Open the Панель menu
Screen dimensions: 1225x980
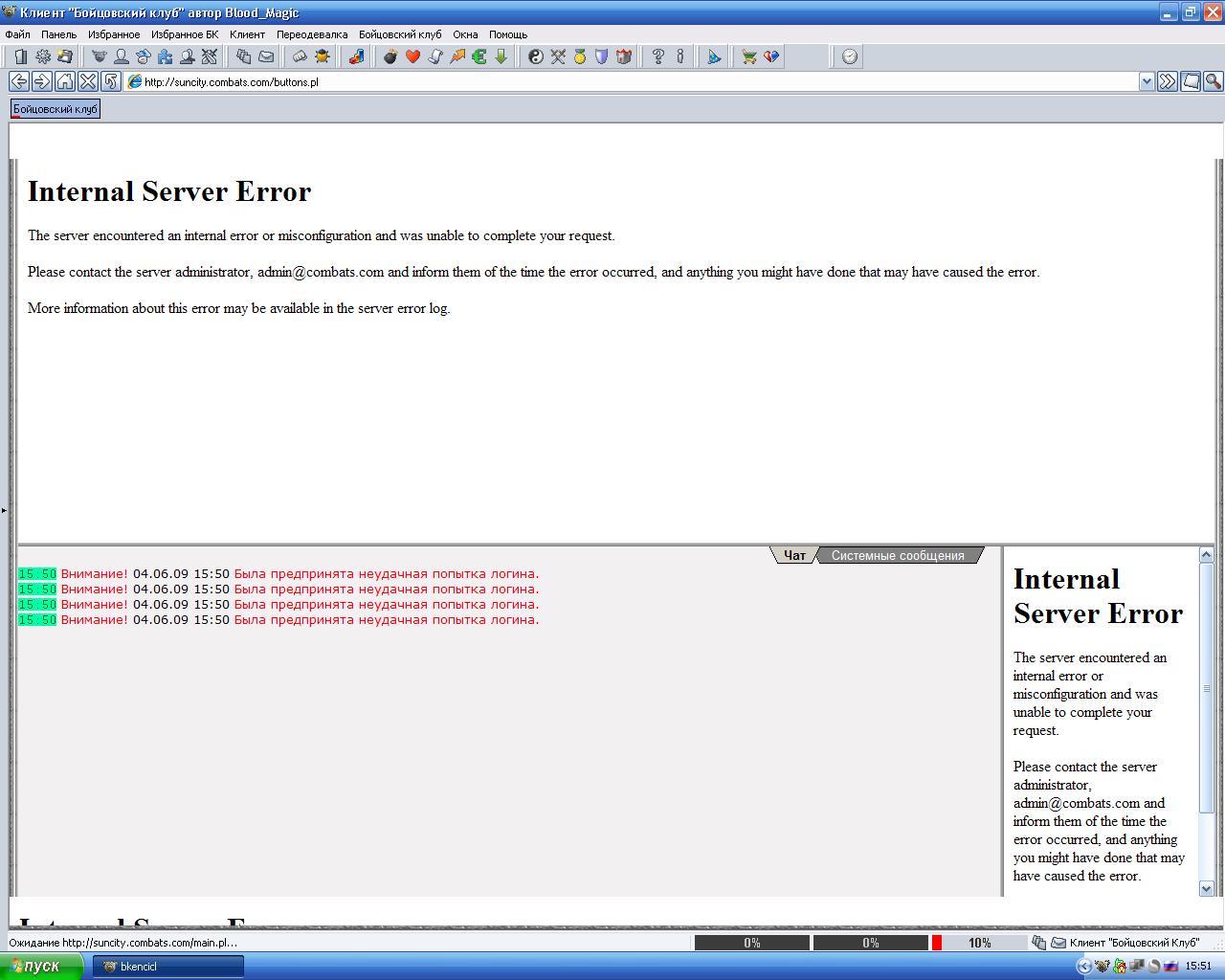click(x=59, y=34)
